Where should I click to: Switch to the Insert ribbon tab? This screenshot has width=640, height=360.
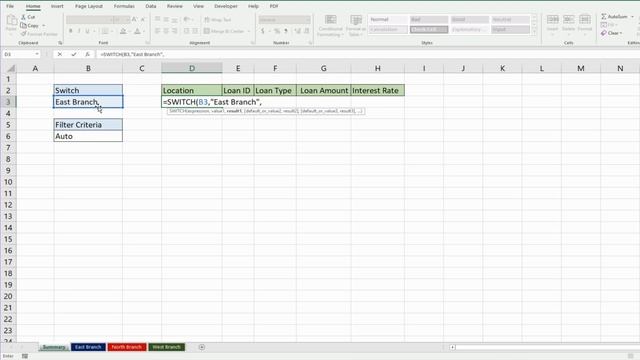57,6
